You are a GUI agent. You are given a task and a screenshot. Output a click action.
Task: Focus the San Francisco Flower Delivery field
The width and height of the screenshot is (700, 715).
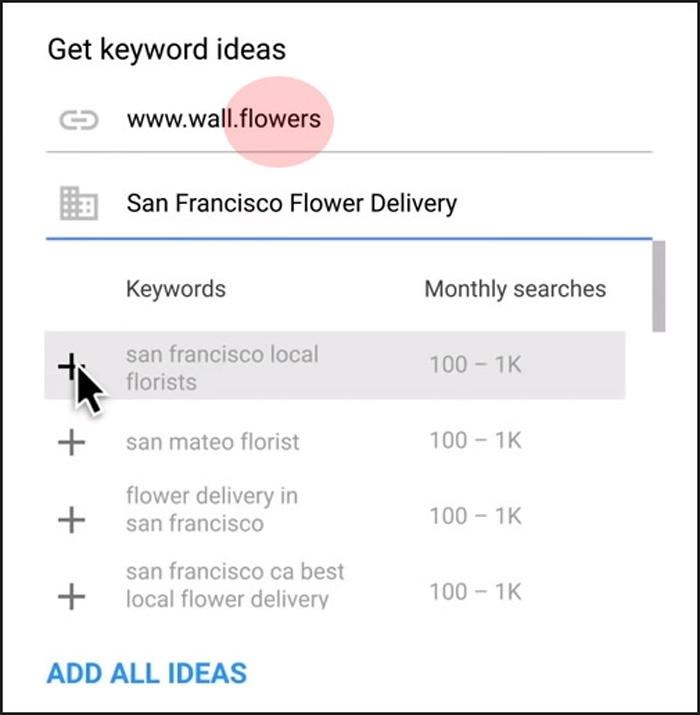click(x=349, y=203)
